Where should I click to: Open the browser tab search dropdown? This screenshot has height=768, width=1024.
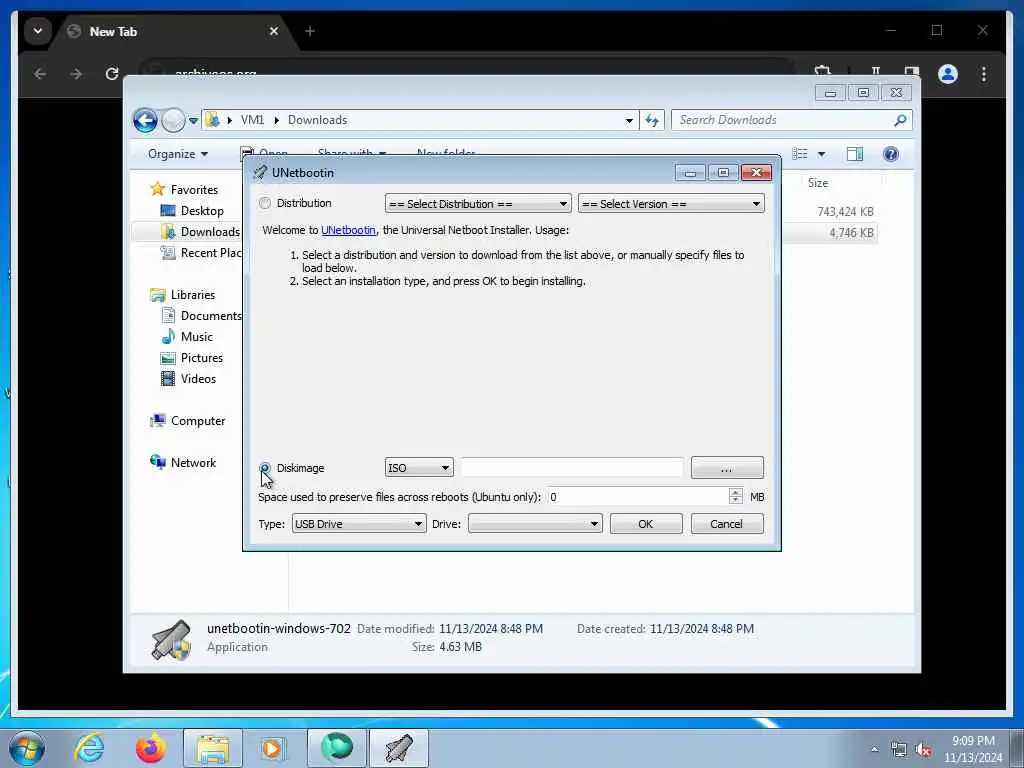coord(38,31)
